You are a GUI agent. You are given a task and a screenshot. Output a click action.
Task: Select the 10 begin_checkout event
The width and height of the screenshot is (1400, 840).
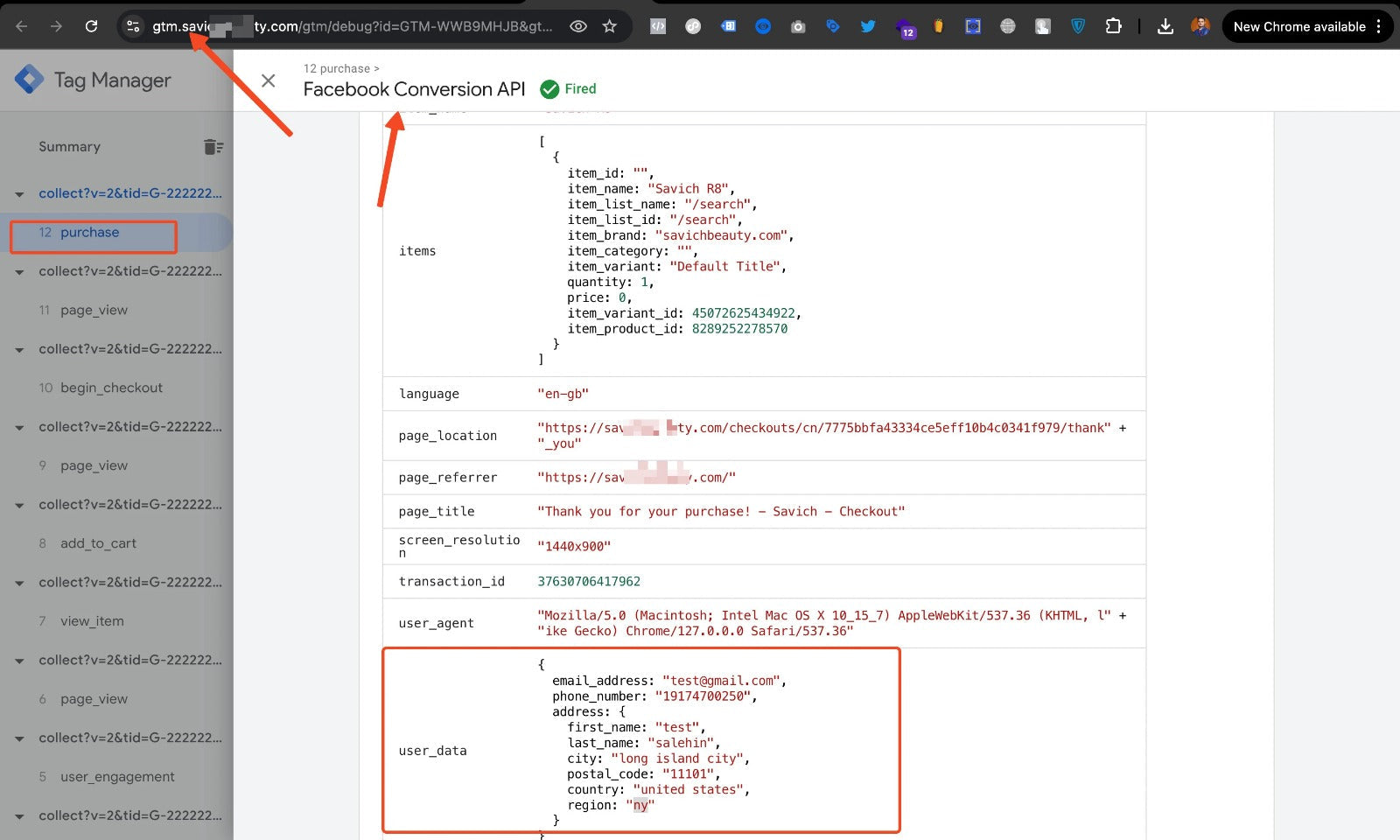coord(111,388)
